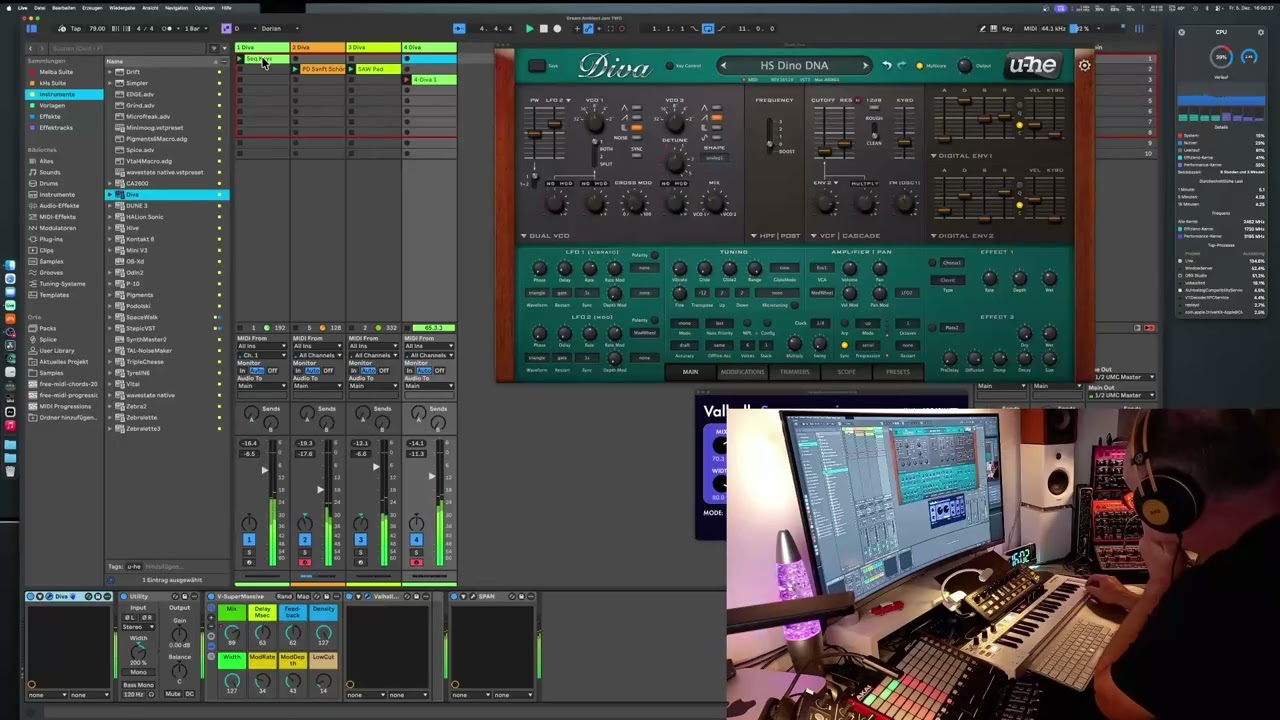Start playback with the transport Play button
This screenshot has height=720, width=1280.
pos(529,28)
